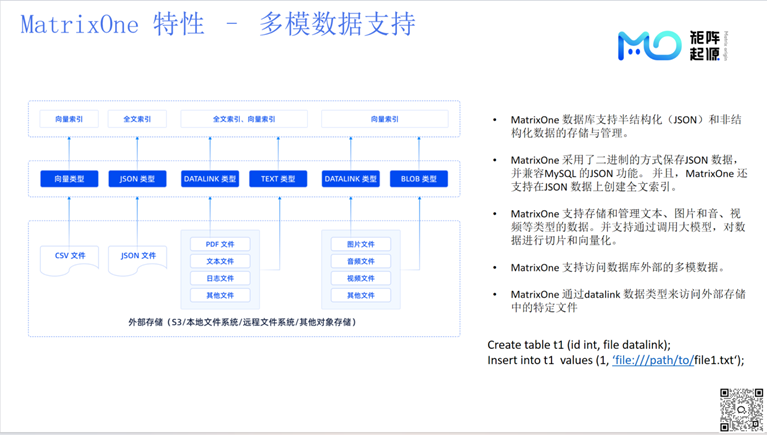Click the MO logo graphic
Image resolution: width=767 pixels, height=435 pixels.
[x=650, y=46]
